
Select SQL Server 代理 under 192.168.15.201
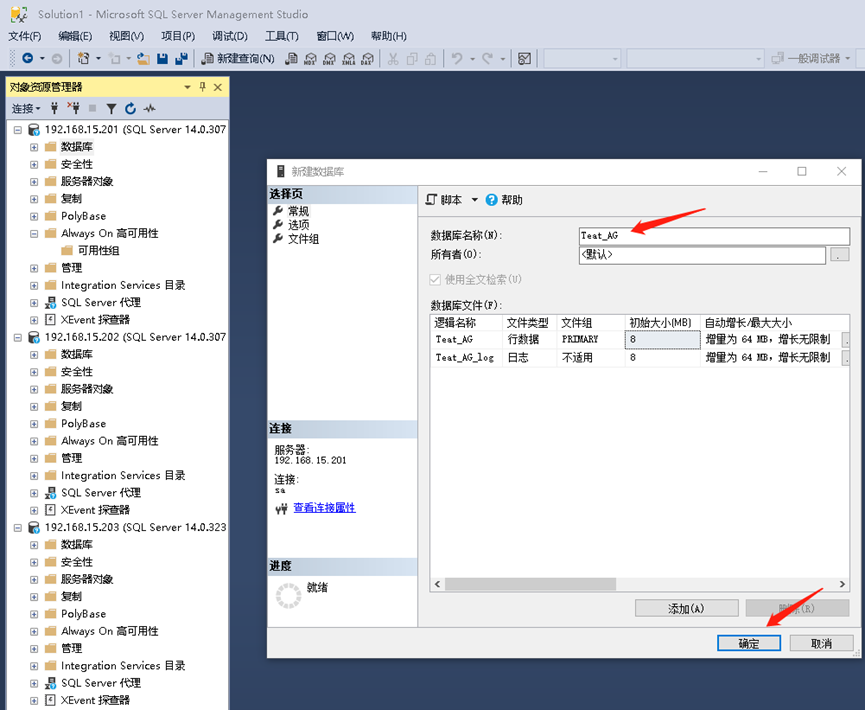click(x=100, y=302)
